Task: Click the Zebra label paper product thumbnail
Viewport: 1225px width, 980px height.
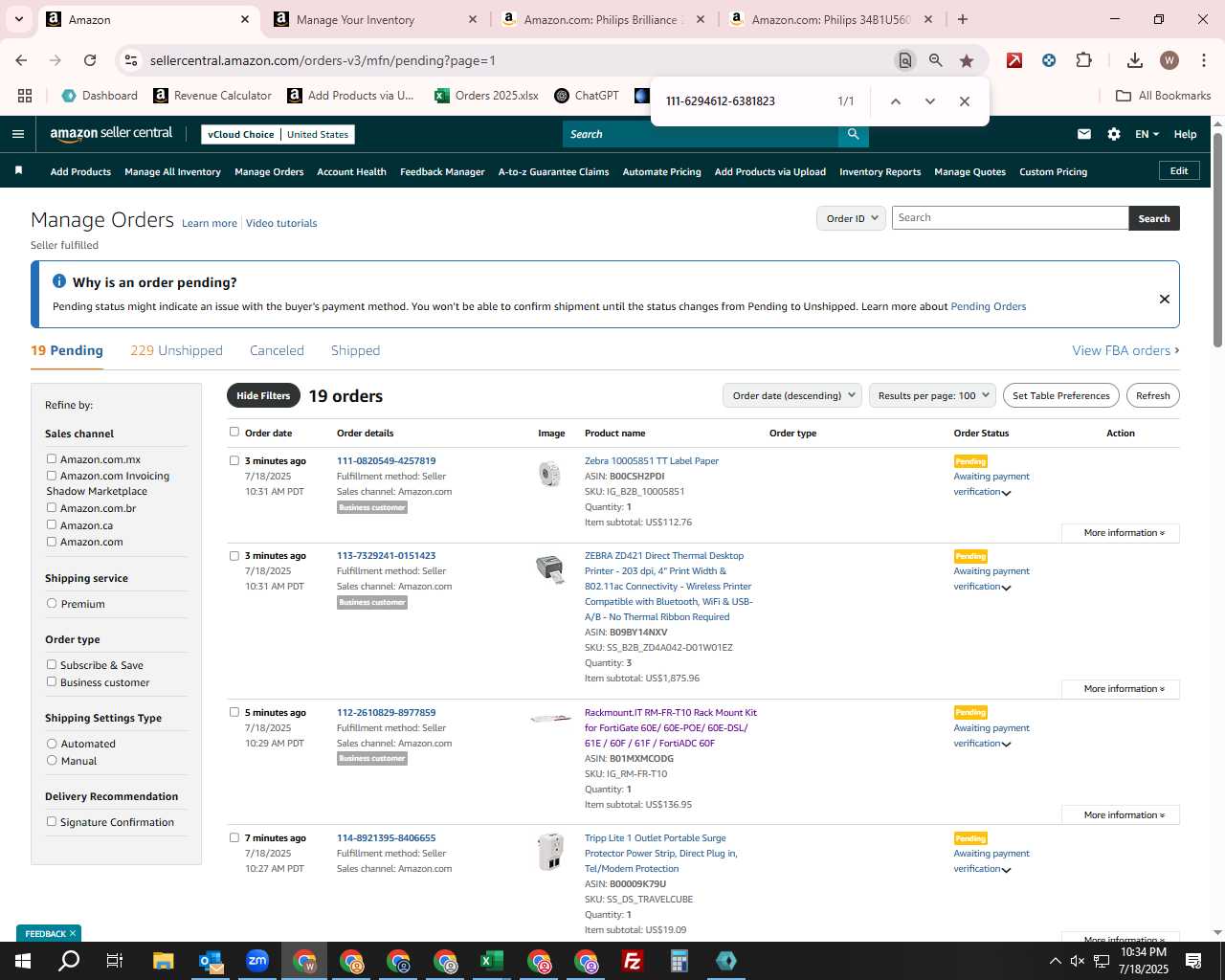Action: [549, 474]
